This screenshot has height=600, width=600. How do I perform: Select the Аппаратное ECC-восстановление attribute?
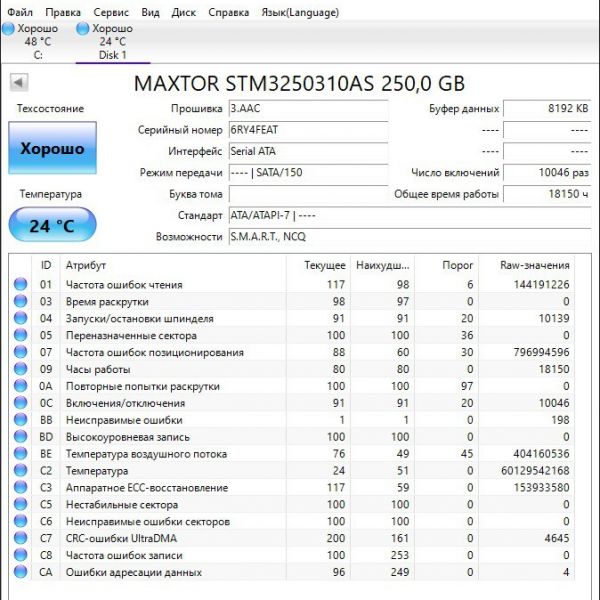pyautogui.click(x=147, y=488)
